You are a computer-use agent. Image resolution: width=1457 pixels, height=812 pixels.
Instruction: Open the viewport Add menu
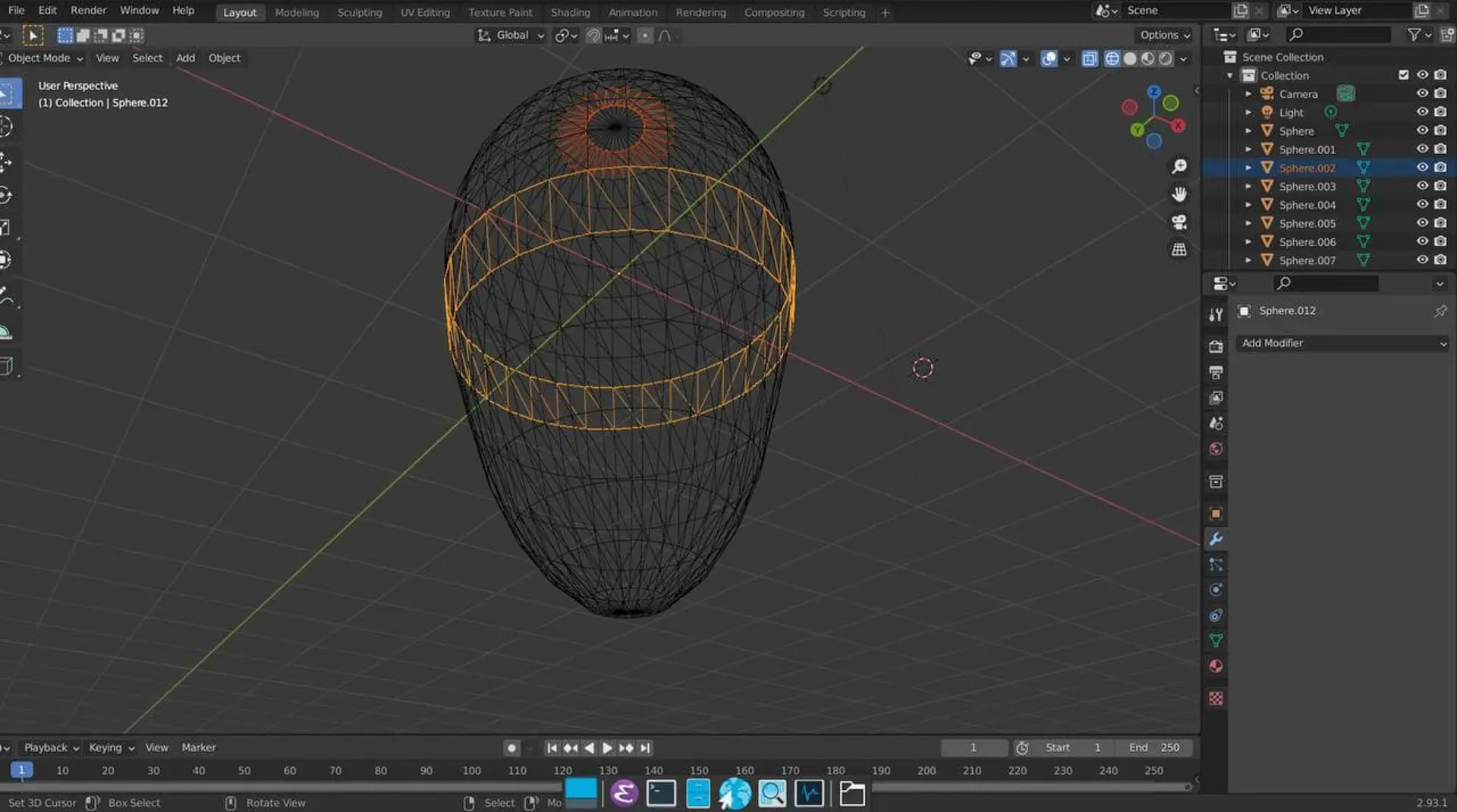pyautogui.click(x=185, y=58)
